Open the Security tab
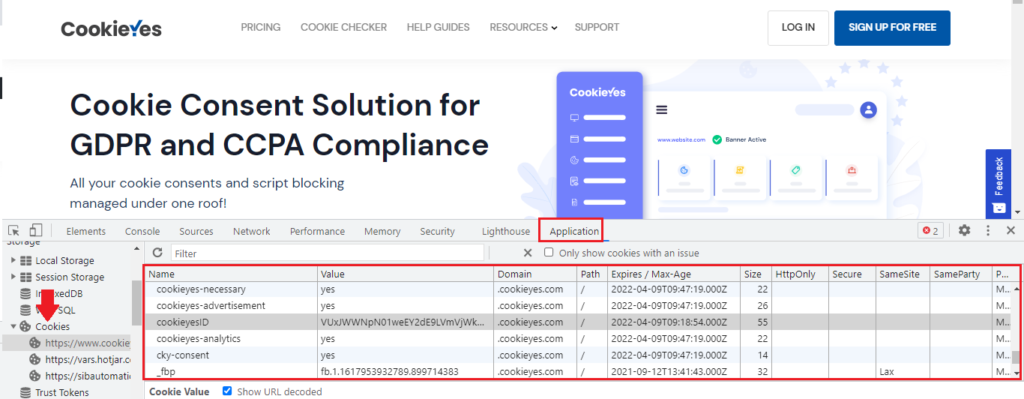The width and height of the screenshot is (1024, 399). (x=438, y=231)
